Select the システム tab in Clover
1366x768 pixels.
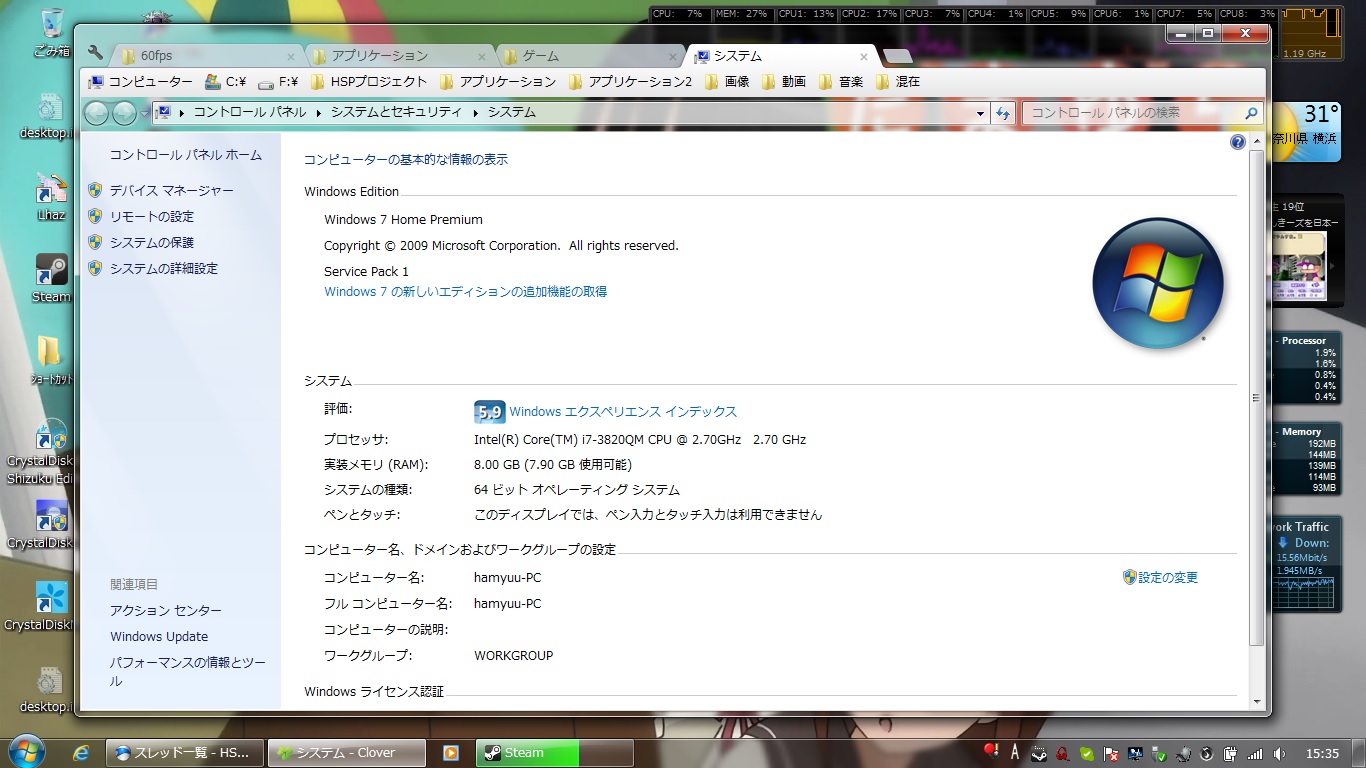click(x=783, y=56)
